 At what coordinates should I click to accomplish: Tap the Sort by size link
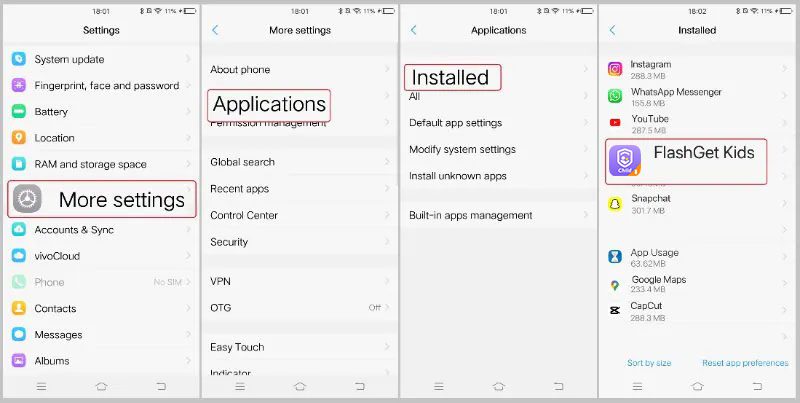[649, 363]
